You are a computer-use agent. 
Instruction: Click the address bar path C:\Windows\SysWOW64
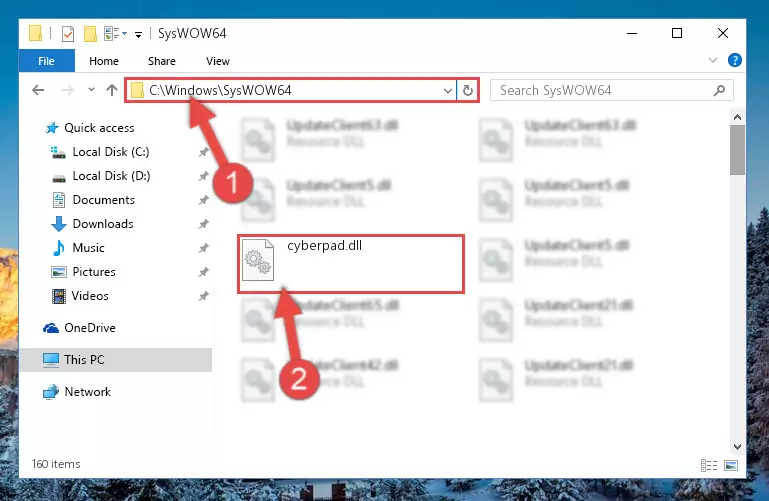220,90
